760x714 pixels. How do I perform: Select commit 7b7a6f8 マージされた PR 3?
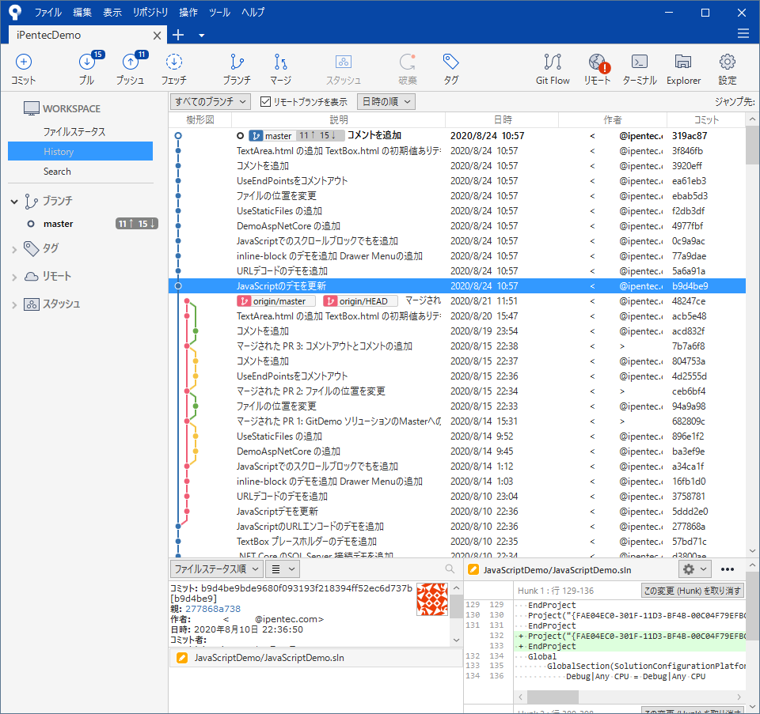(x=457, y=346)
